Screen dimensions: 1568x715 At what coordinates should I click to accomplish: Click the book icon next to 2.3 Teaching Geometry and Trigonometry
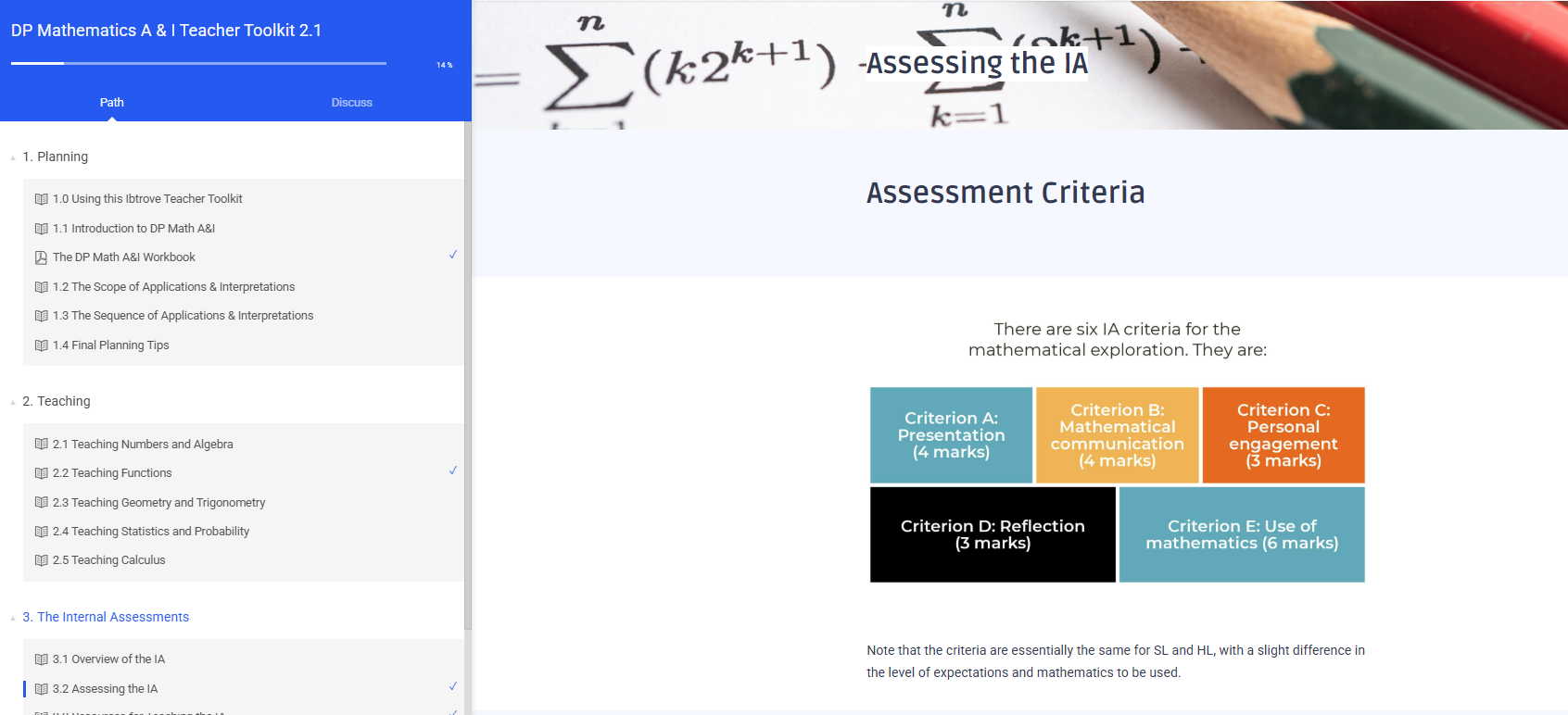(41, 503)
